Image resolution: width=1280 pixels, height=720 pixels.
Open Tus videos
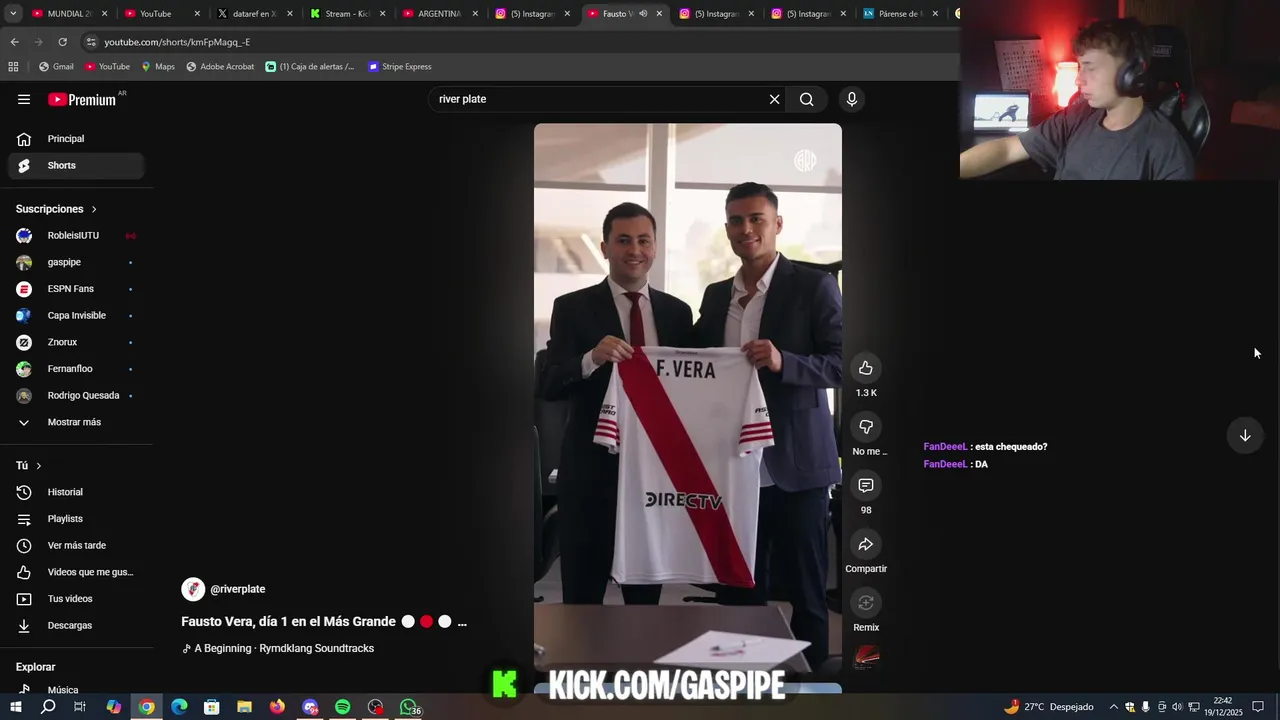click(x=76, y=599)
